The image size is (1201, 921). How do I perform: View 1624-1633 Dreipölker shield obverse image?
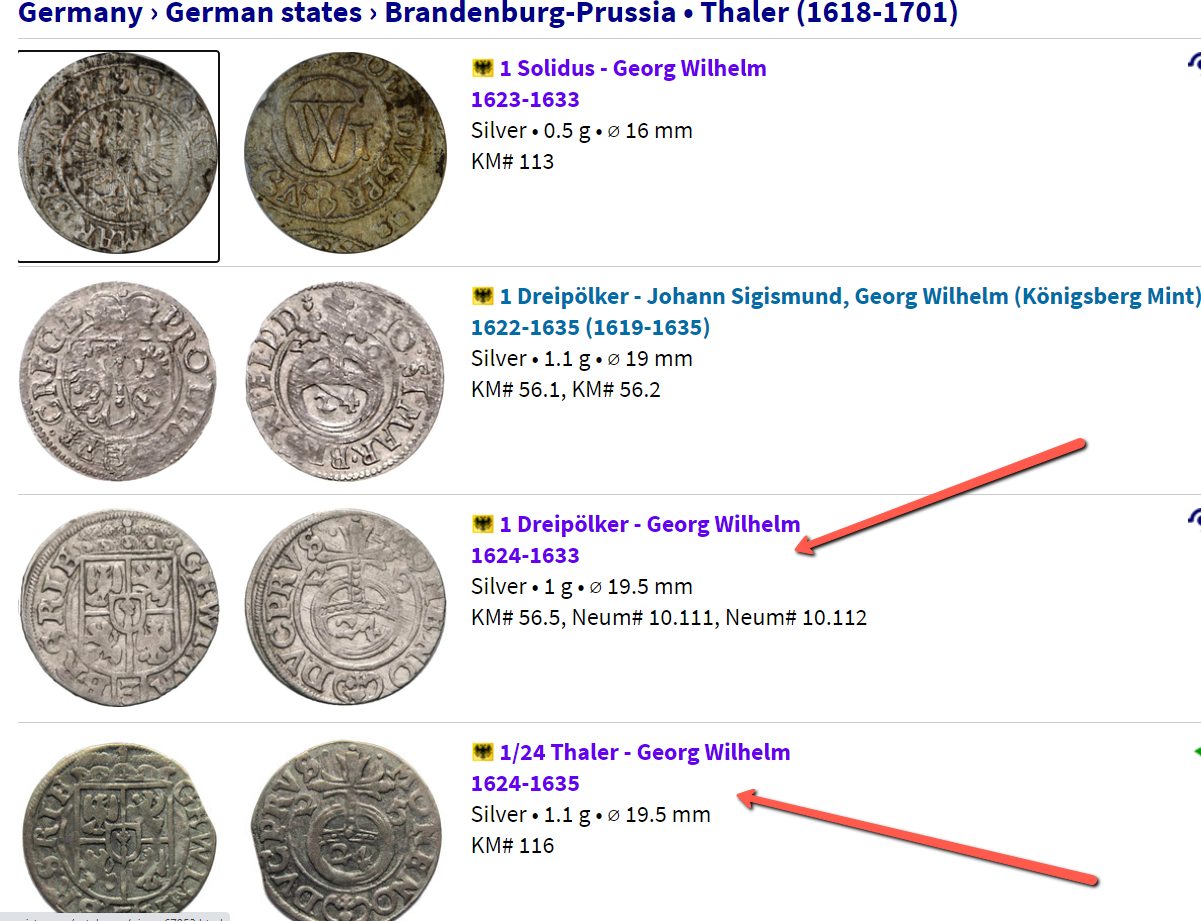(119, 608)
